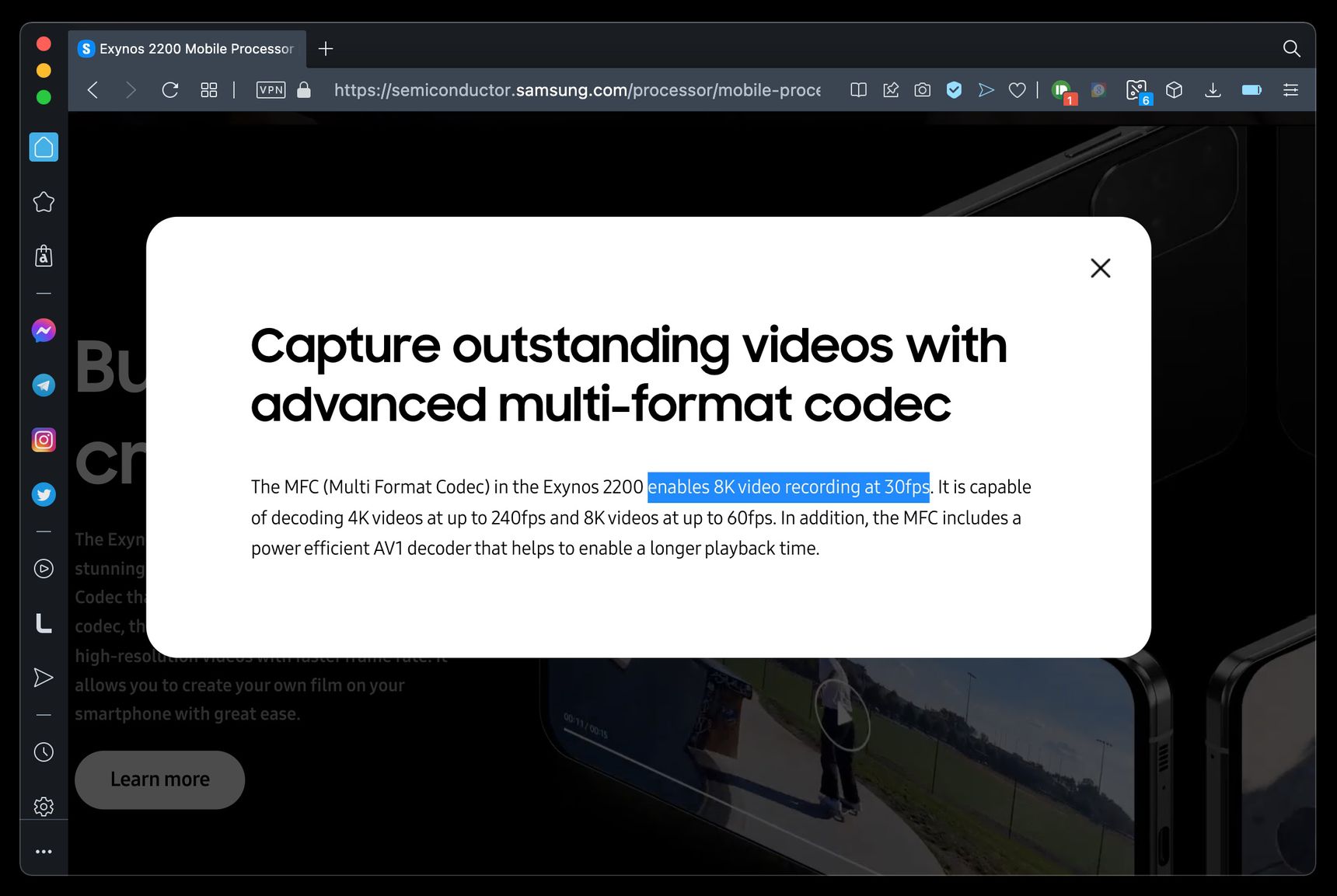Viewport: 1337px width, 896px height.
Task: Click the padlock site security icon
Action: (304, 90)
